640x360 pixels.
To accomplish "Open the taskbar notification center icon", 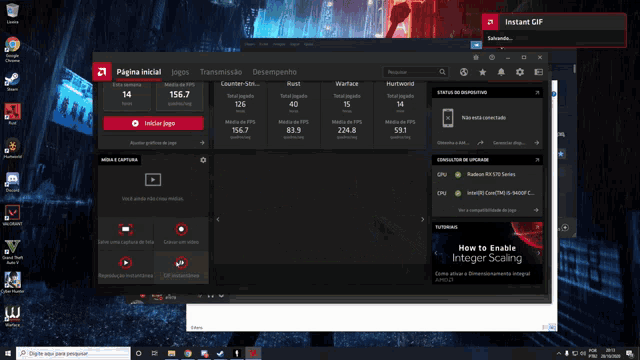I will 630,353.
